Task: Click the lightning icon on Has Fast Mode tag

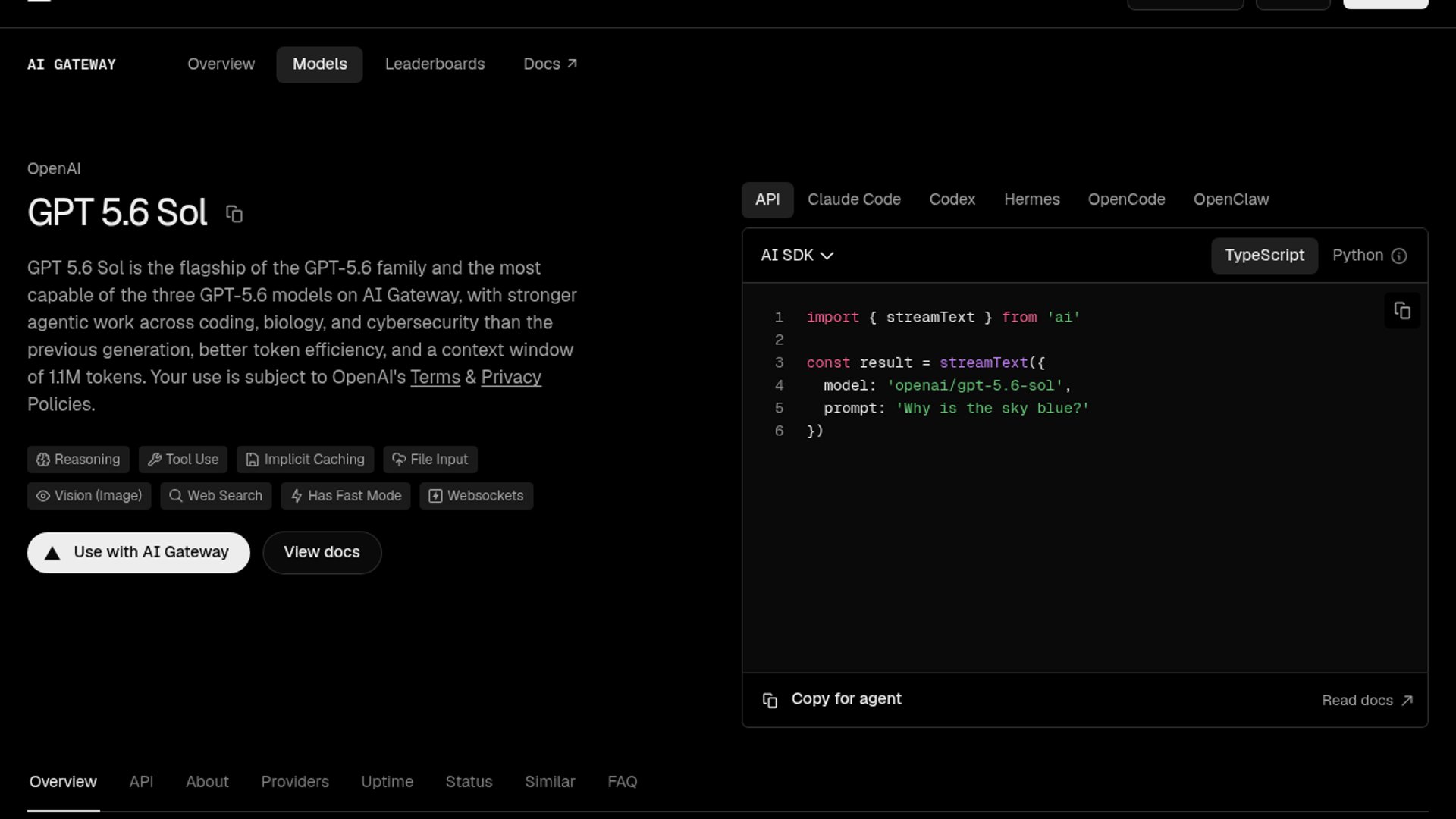Action: [297, 496]
